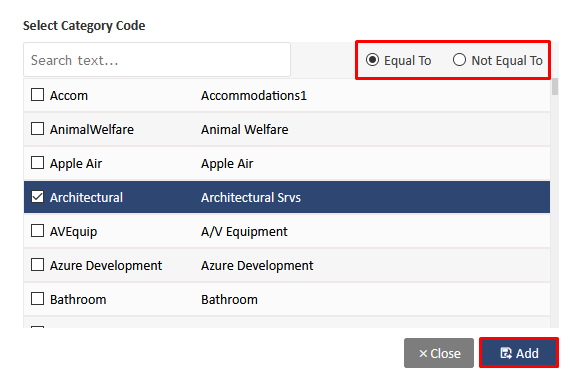Click the Architectural Srvs highlighted row

tap(287, 197)
